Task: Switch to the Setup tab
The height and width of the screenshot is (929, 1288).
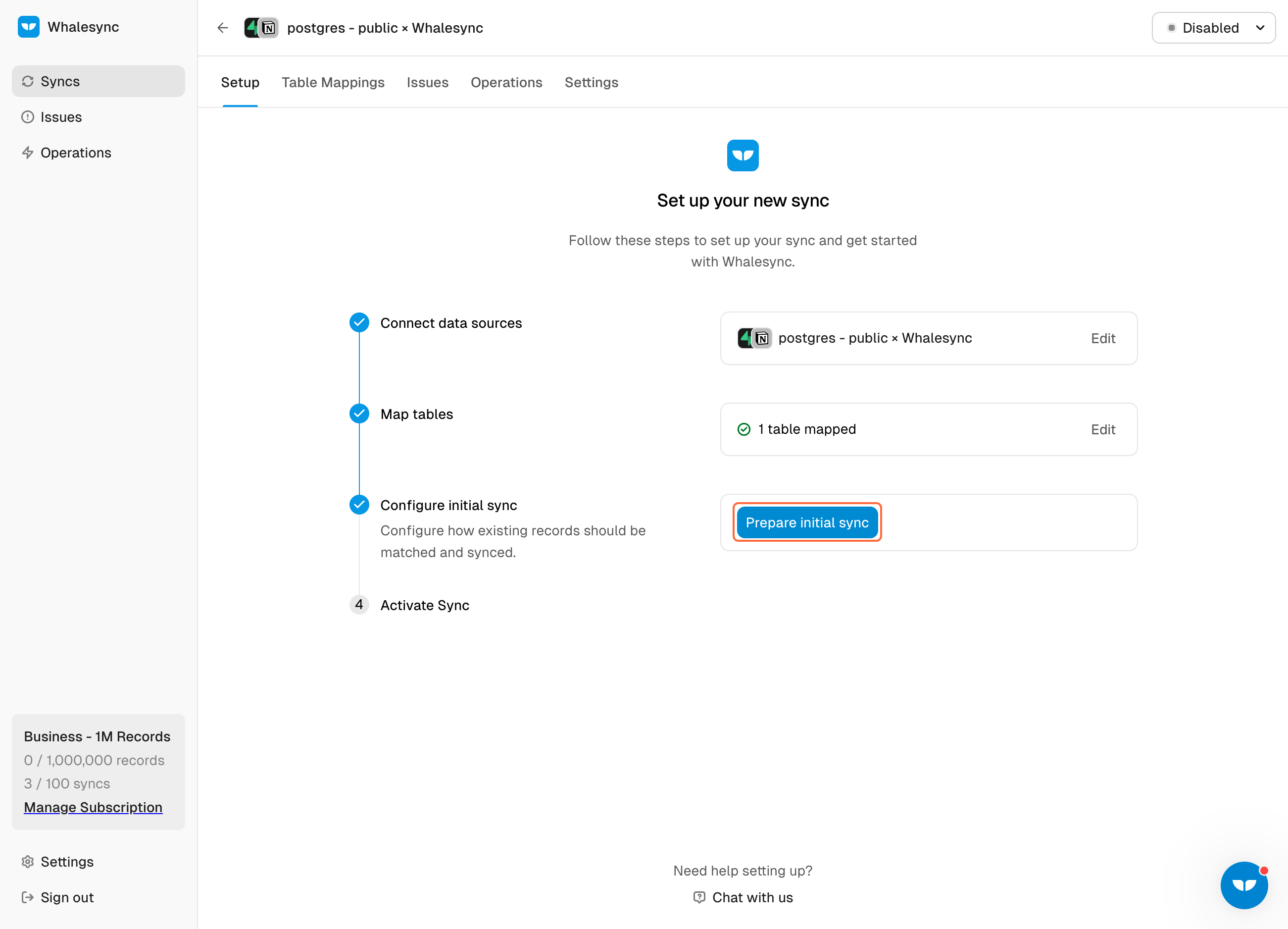Action: (240, 82)
